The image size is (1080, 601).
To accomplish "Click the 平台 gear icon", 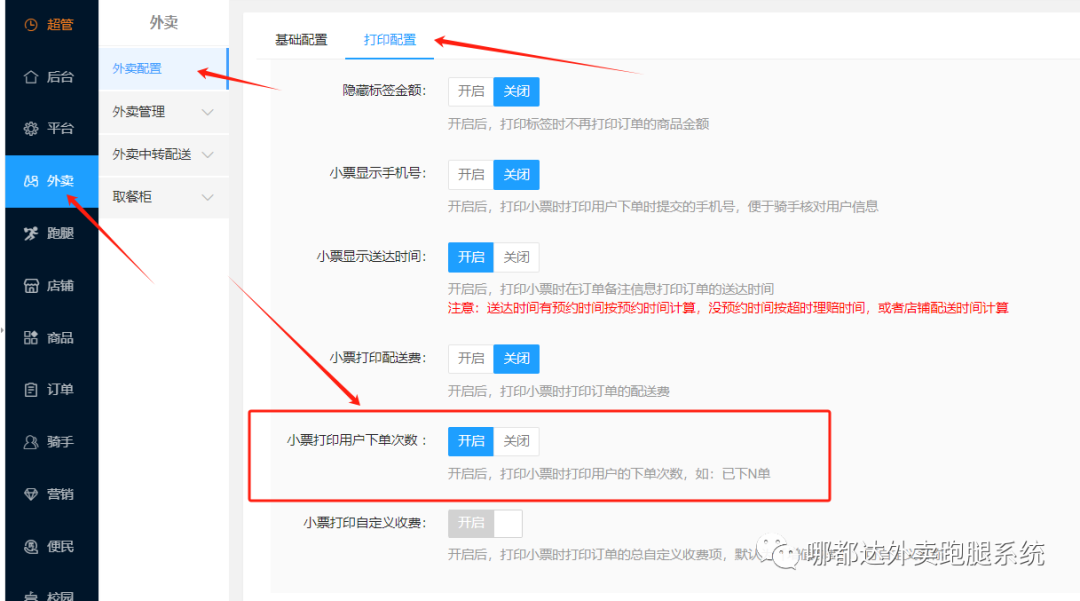I will point(31,129).
